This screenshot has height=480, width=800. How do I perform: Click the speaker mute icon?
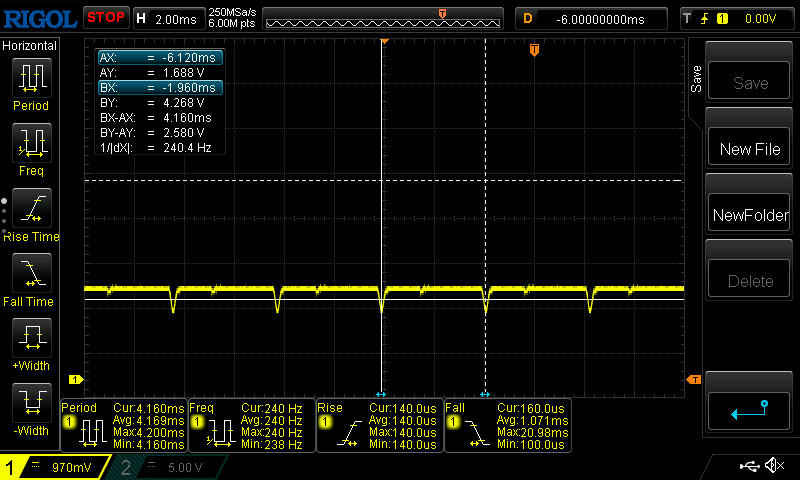773,466
